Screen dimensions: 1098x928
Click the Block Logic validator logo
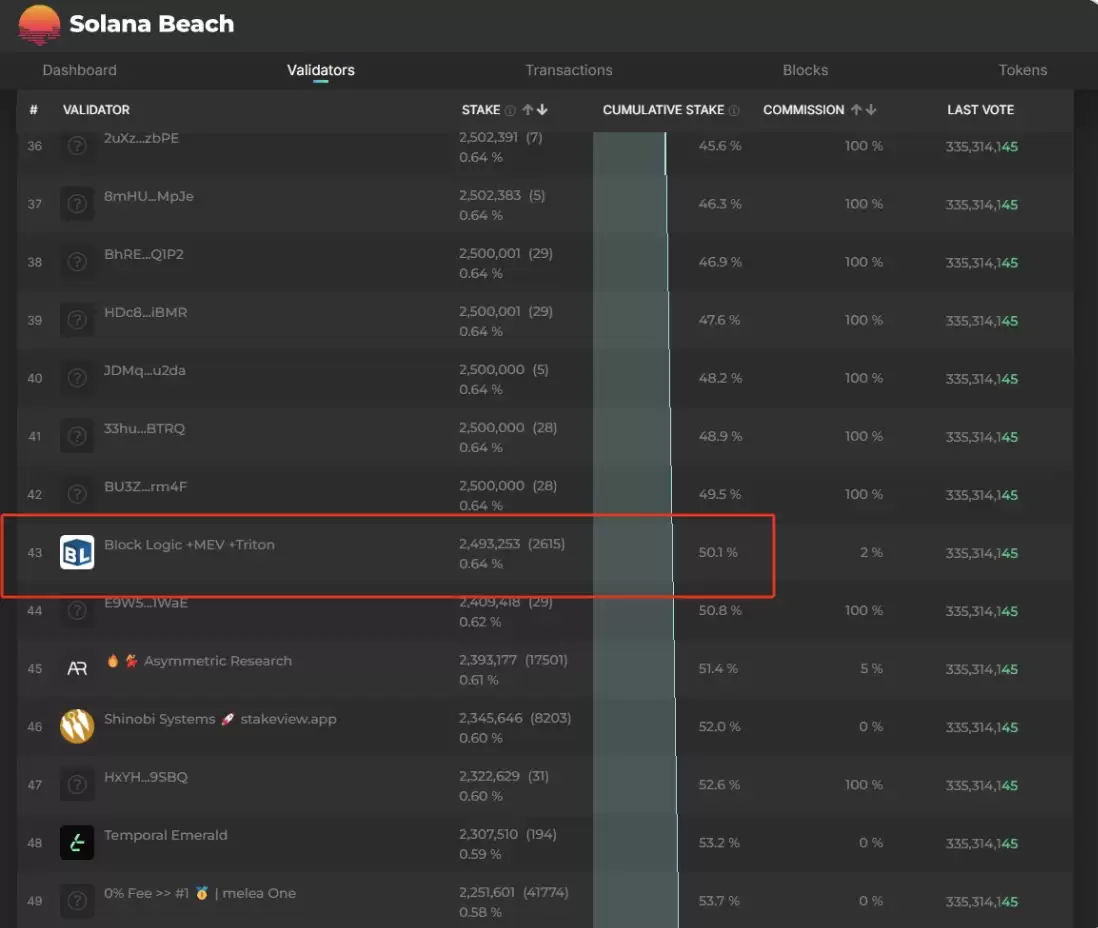[77, 553]
